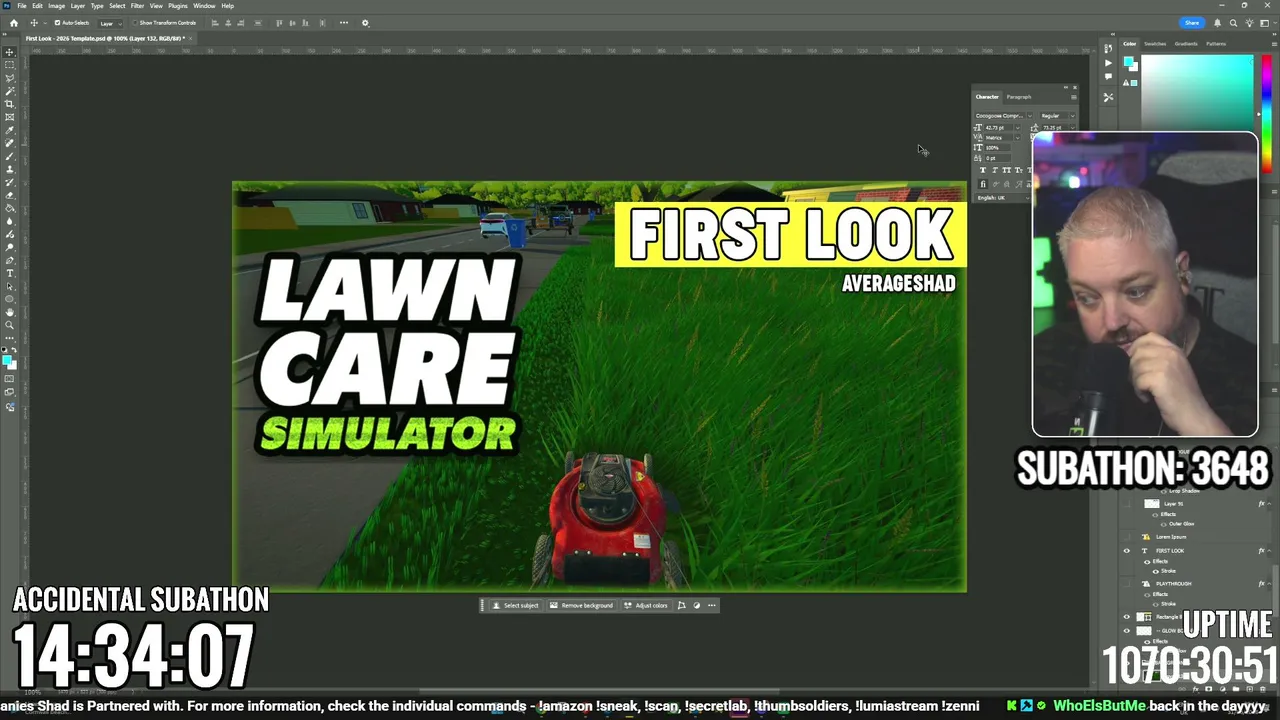Image resolution: width=1280 pixels, height=720 pixels.
Task: Select the Paint Bucket tool
Action: (x=10, y=208)
